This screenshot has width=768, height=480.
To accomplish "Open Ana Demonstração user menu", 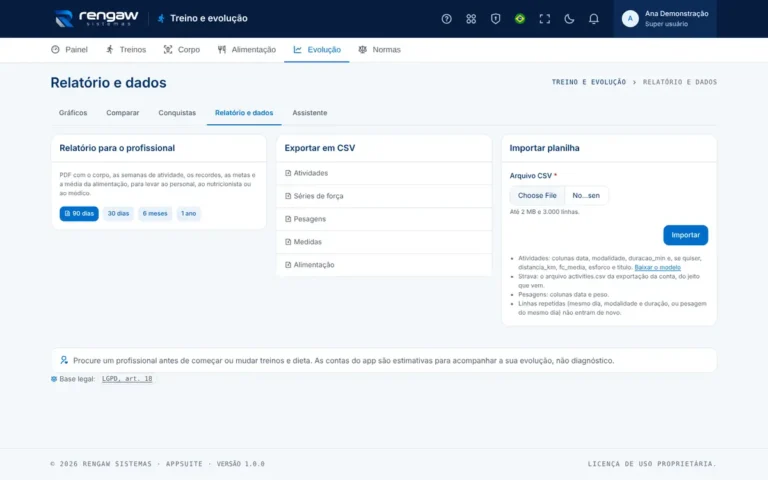I will pos(665,19).
